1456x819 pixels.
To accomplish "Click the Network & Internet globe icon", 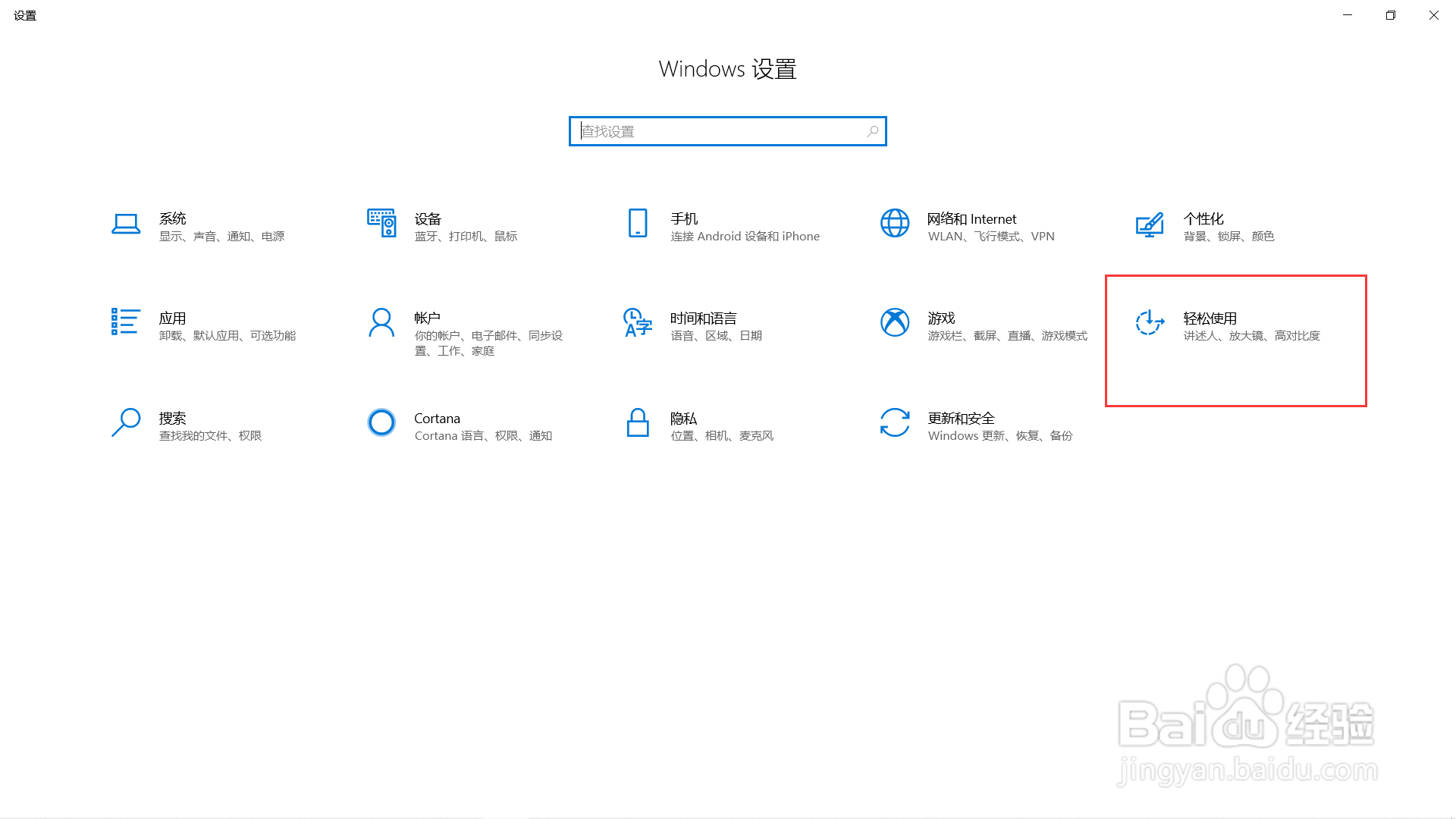I will (x=895, y=223).
